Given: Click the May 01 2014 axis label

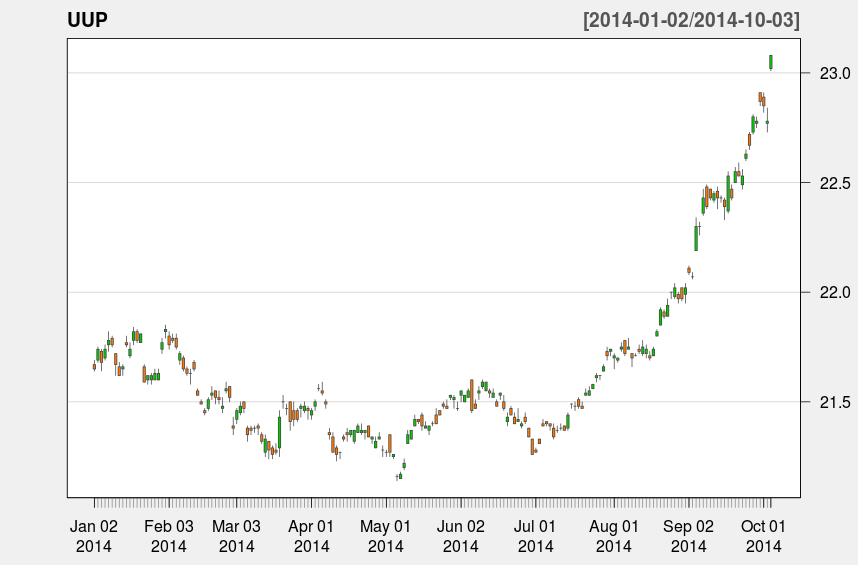Looking at the screenshot, I should pos(385,536).
